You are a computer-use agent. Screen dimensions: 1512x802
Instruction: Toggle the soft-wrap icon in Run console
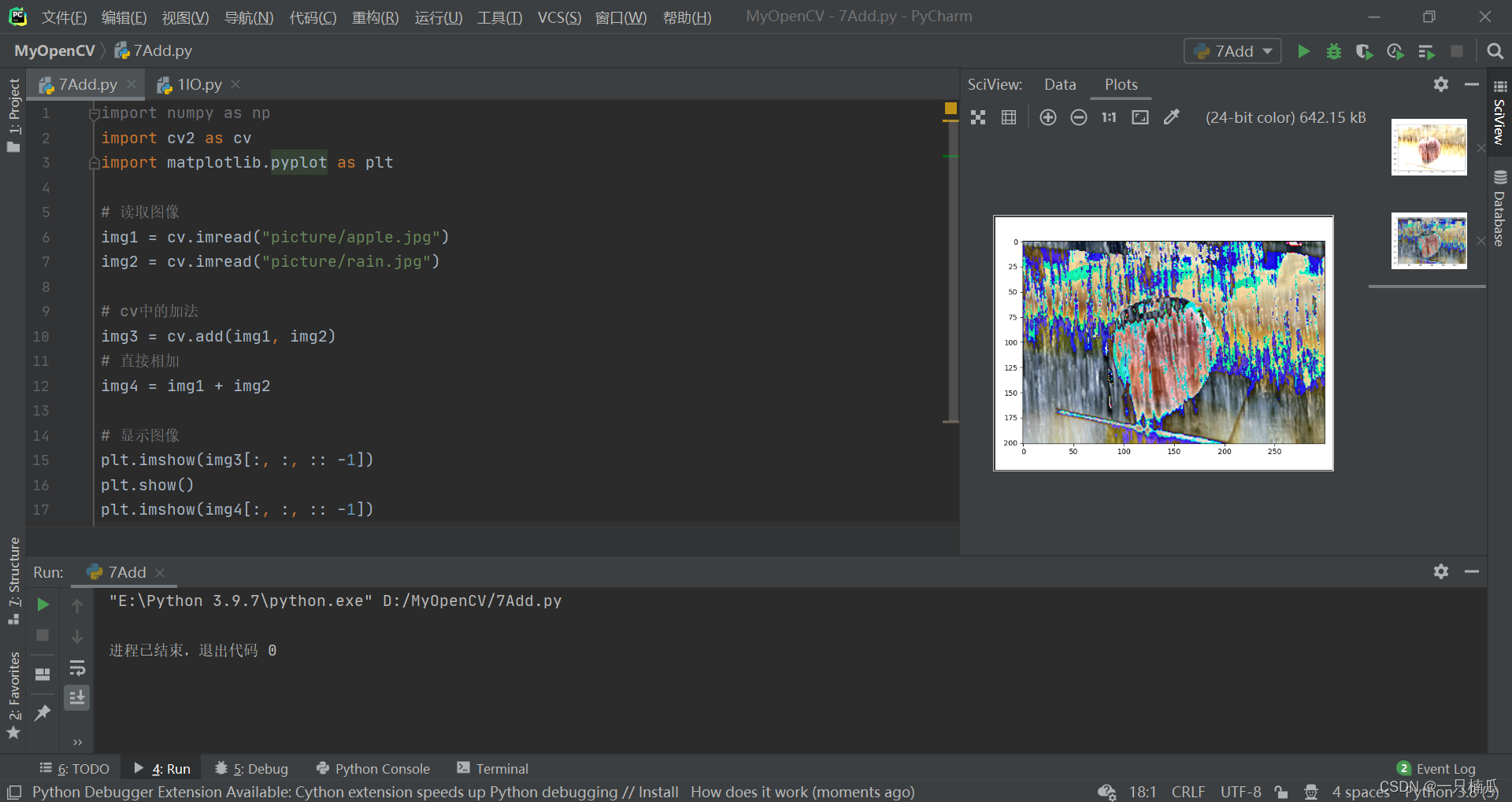76,668
